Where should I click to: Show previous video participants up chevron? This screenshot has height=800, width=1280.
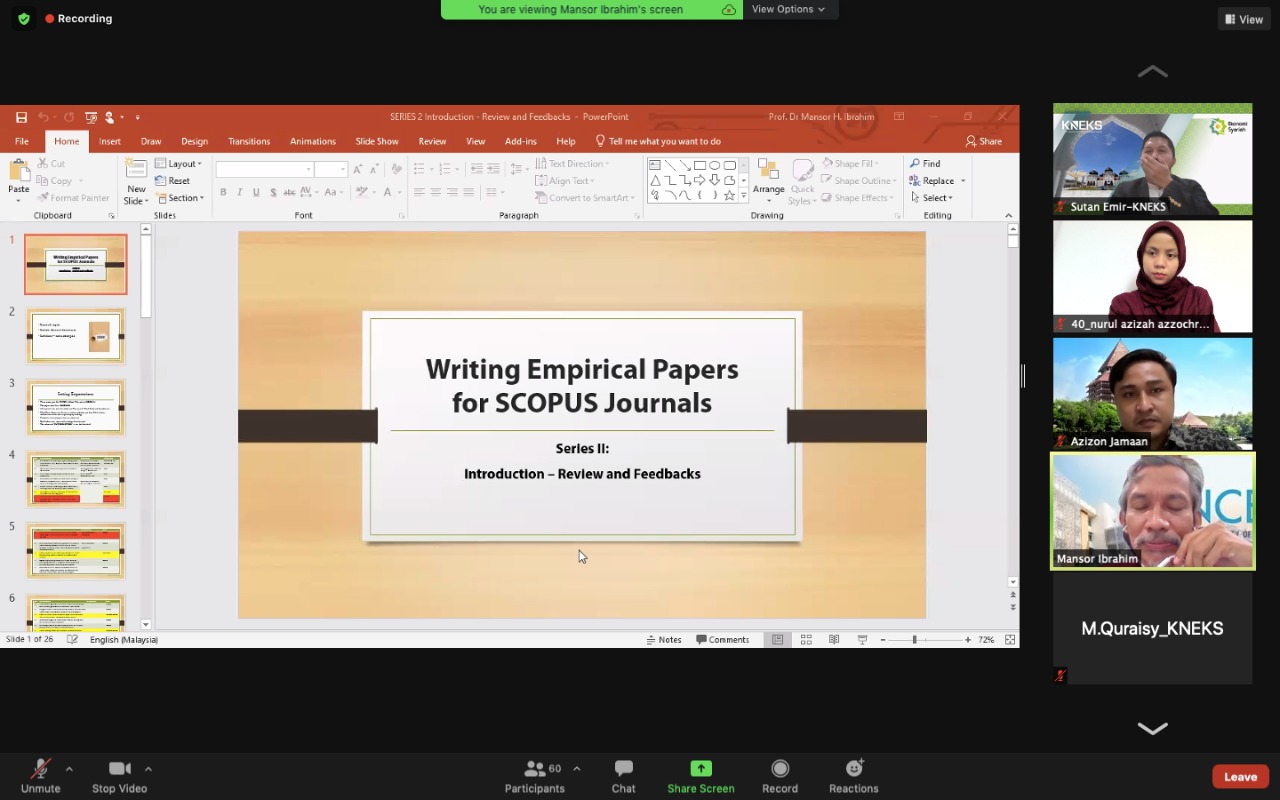1152,71
